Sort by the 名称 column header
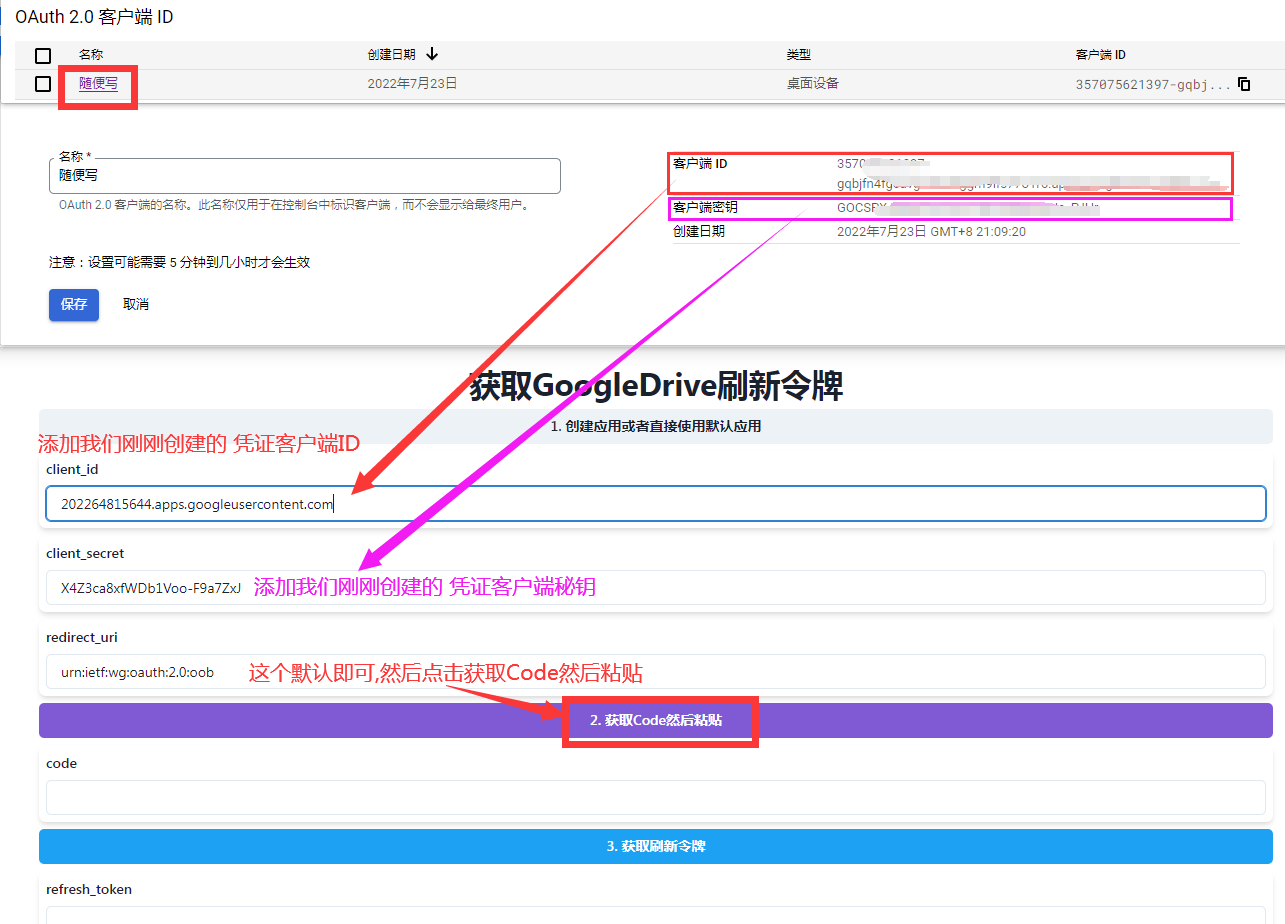Viewport: 1285px width, 924px height. 91,55
